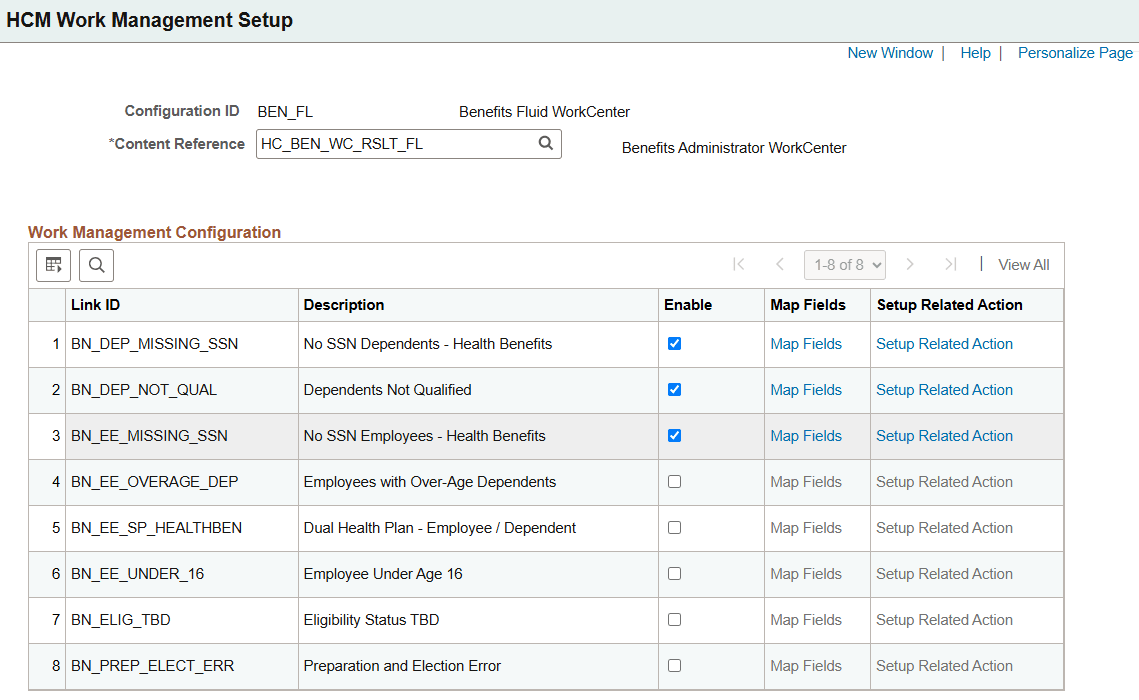Uncheck Dependents Not Qualified enable box

click(674, 389)
